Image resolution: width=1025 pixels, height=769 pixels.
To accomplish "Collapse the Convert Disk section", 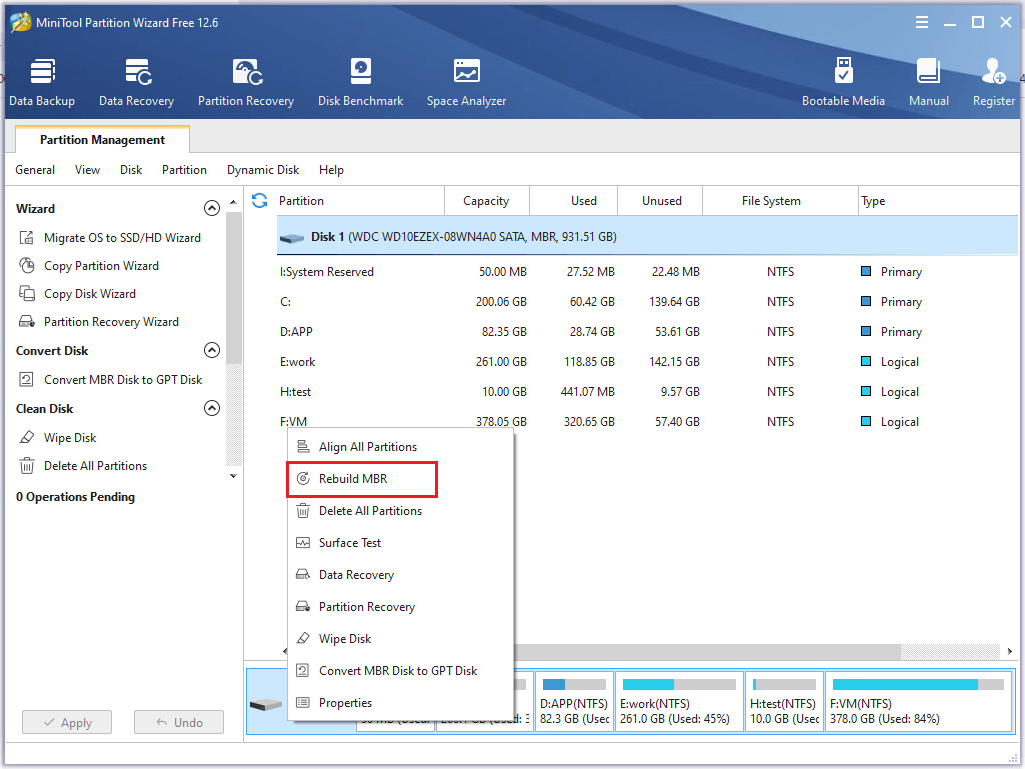I will tap(211, 351).
